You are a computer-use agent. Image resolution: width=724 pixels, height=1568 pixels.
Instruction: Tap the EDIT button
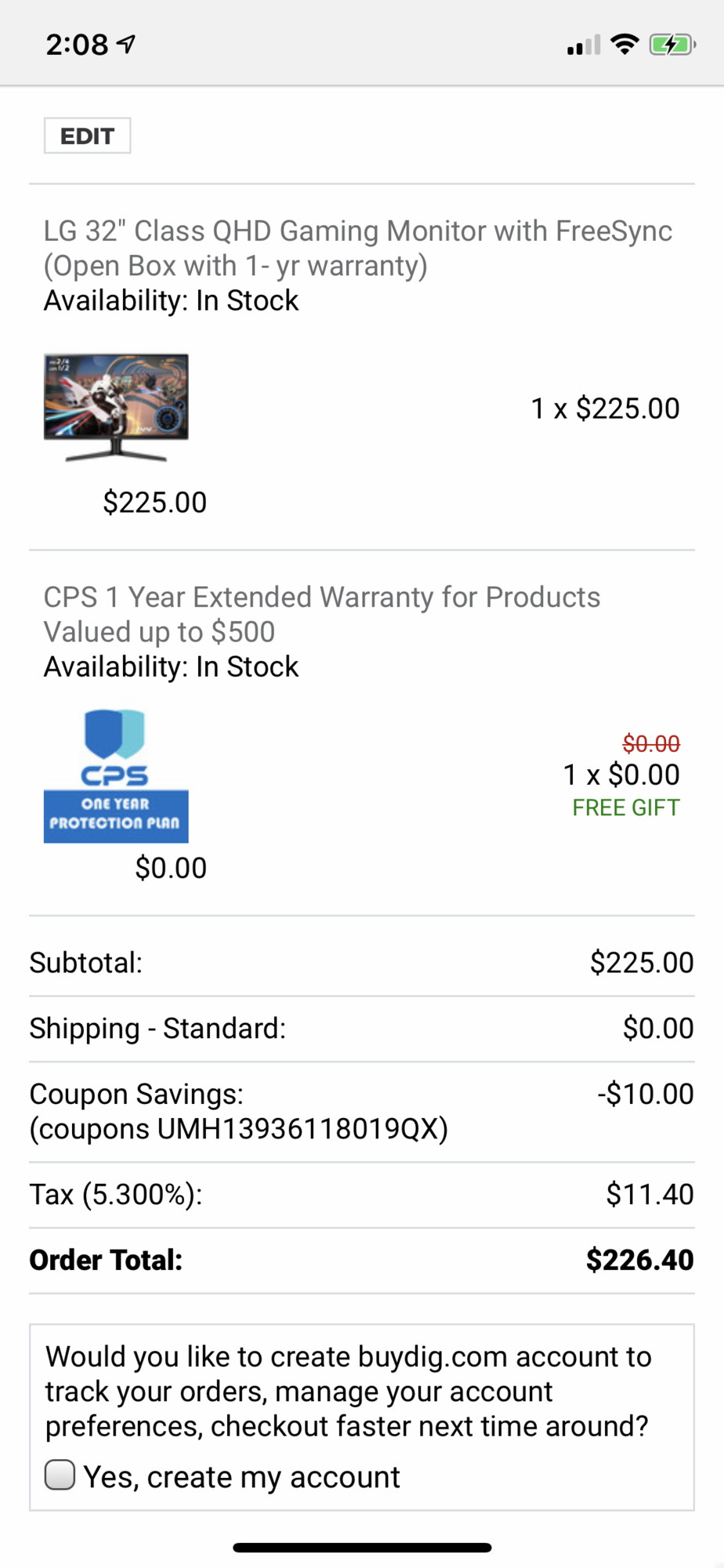[87, 136]
